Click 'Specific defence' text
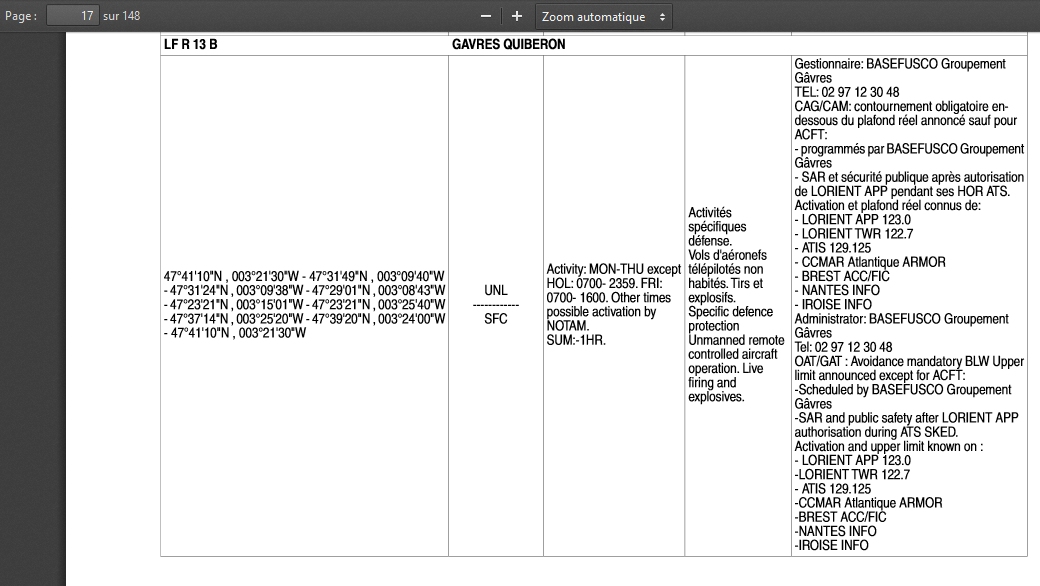This screenshot has height=586, width=1040. pos(730,312)
